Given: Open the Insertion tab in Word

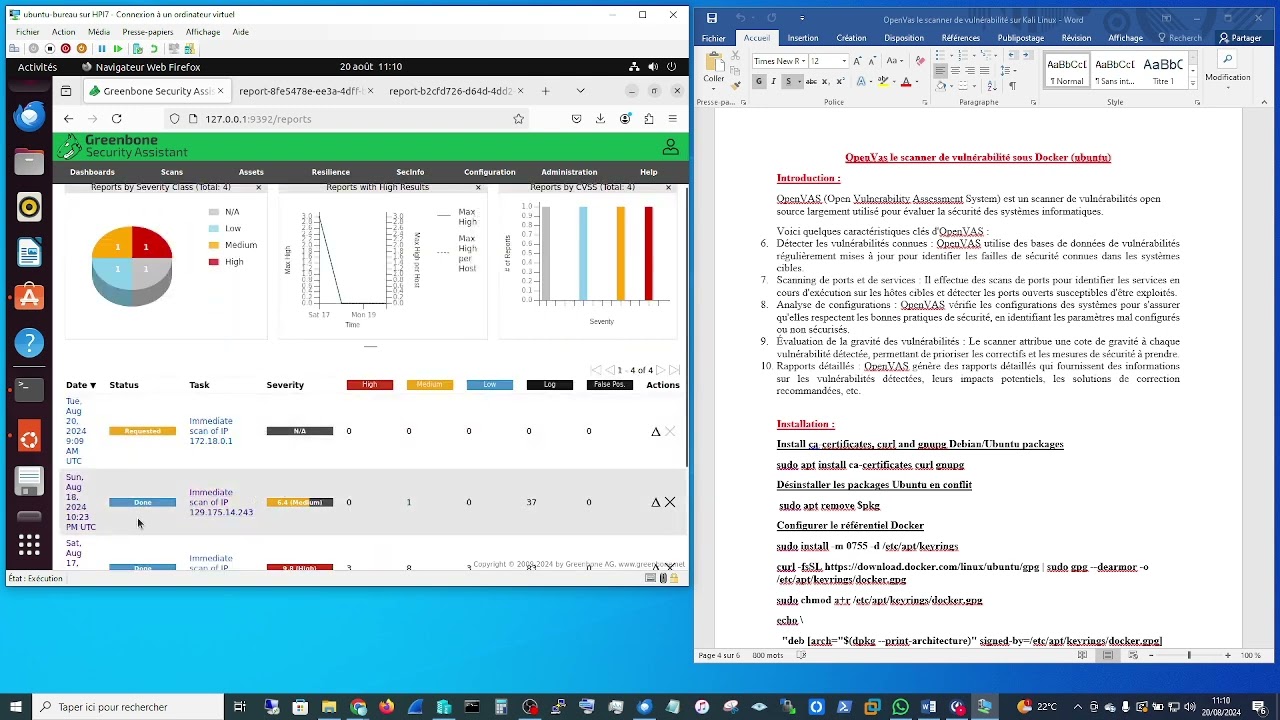Looking at the screenshot, I should point(803,38).
